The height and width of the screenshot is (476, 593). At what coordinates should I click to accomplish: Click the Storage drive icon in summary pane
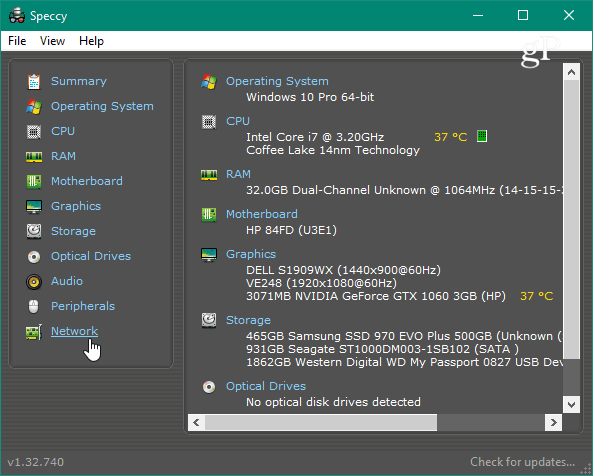pyautogui.click(x=209, y=321)
